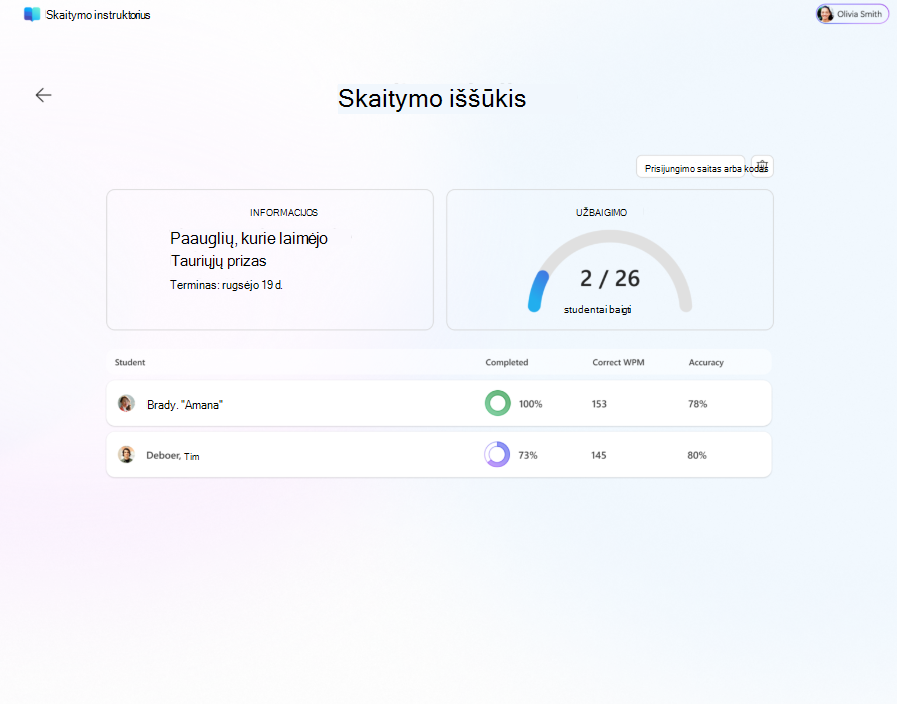Image resolution: width=897 pixels, height=704 pixels.
Task: Sort by Accuracy column header
Action: [706, 362]
